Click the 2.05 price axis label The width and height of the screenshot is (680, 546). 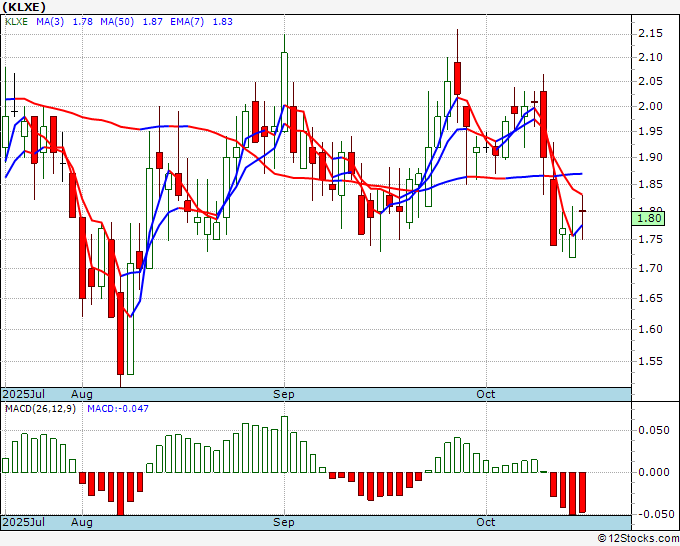click(x=651, y=82)
